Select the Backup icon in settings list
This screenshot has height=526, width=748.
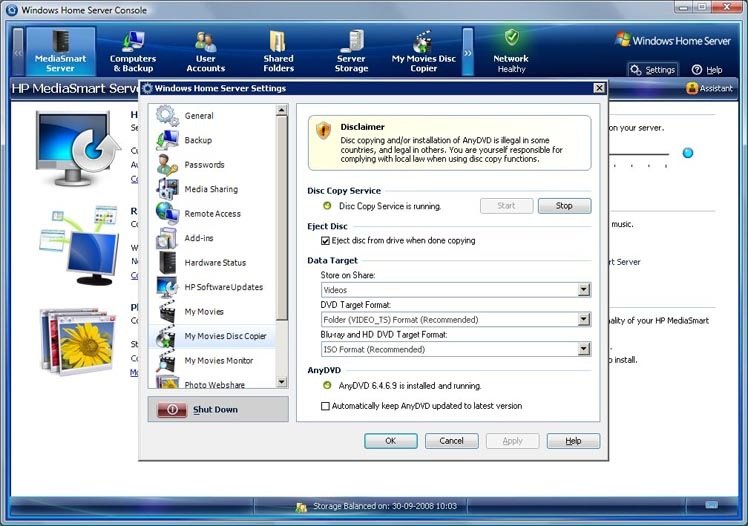pyautogui.click(x=167, y=140)
